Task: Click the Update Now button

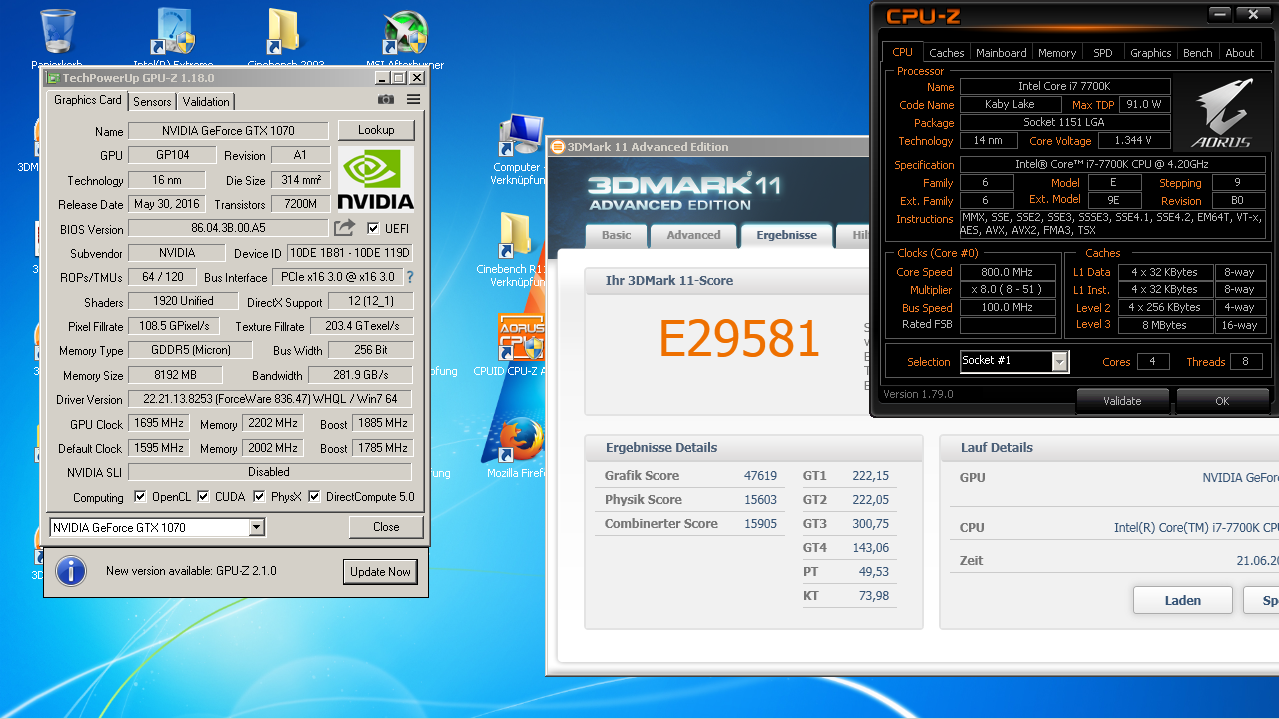Action: (x=380, y=572)
